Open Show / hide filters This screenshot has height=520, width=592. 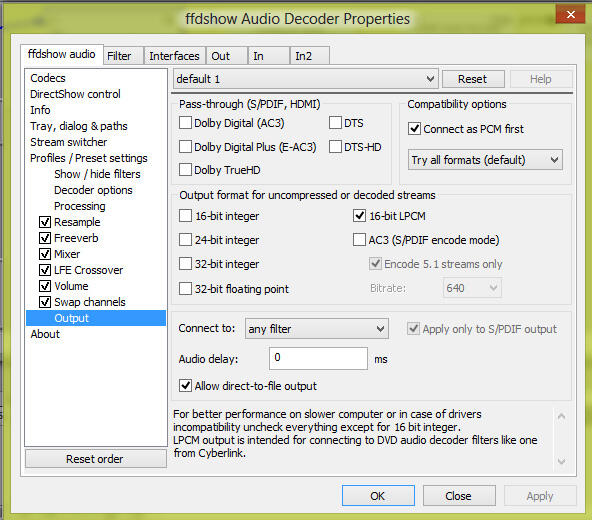click(97, 174)
